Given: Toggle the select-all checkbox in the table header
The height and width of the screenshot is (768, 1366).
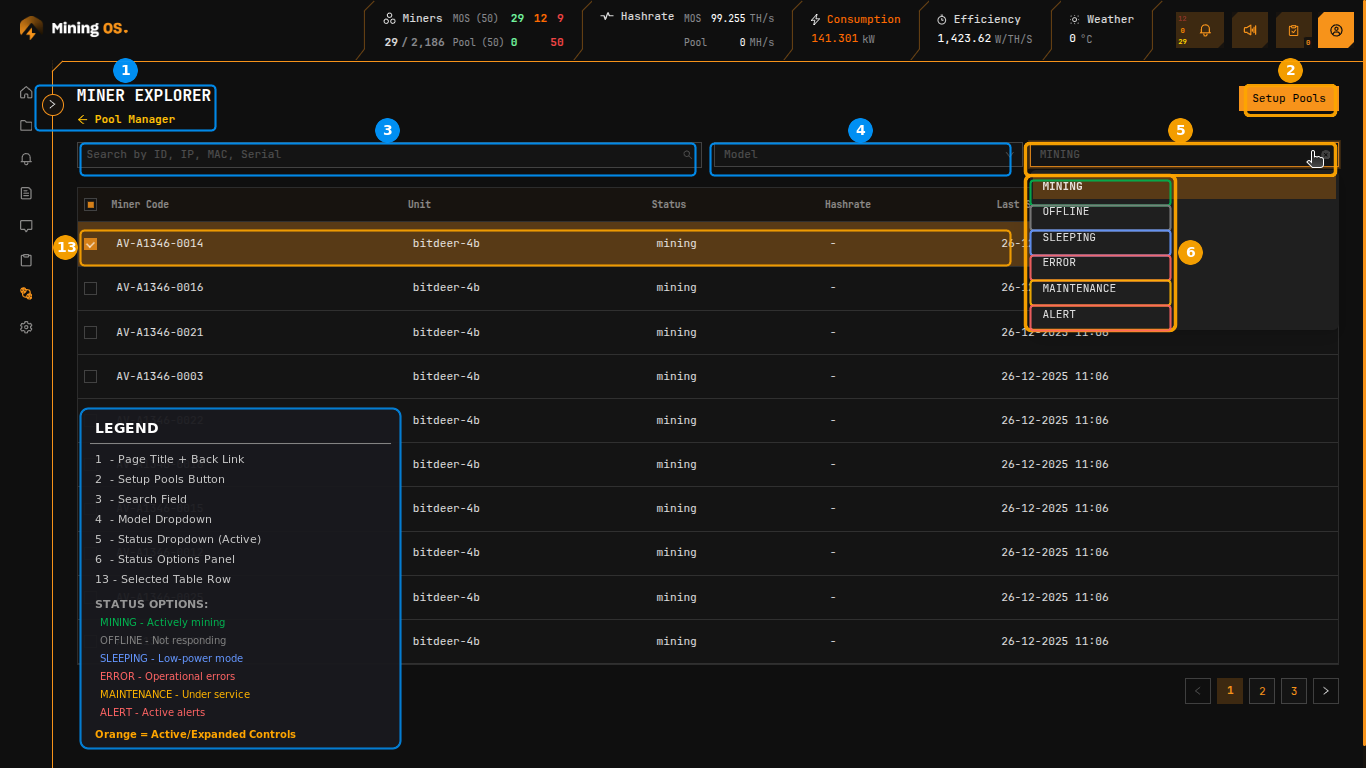Looking at the screenshot, I should click(90, 204).
